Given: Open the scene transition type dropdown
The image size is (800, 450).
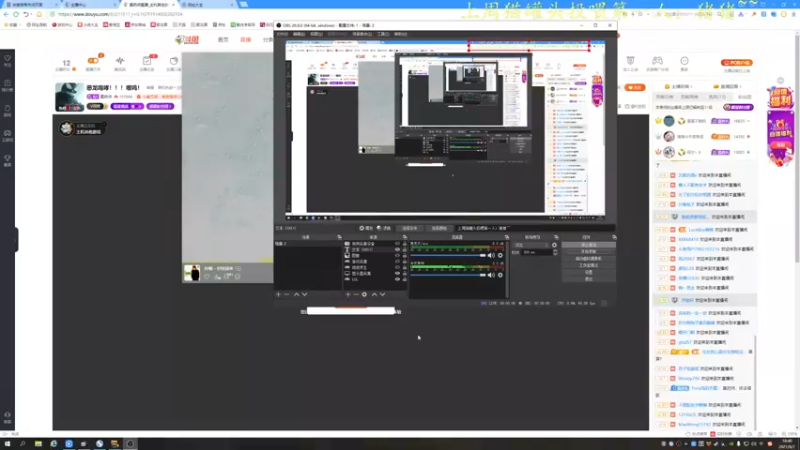Looking at the screenshot, I should 532,245.
